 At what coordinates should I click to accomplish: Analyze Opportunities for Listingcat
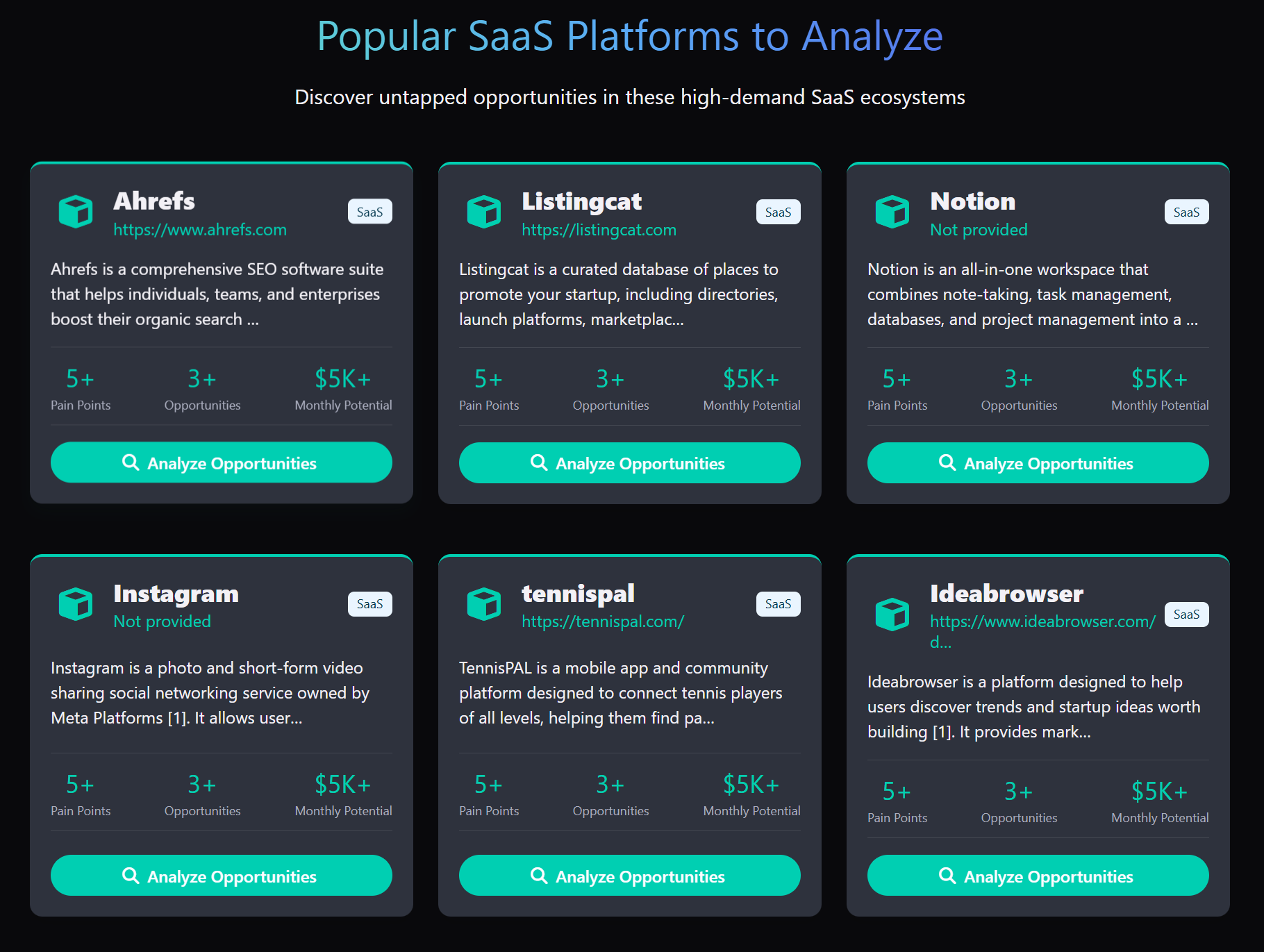coord(630,462)
